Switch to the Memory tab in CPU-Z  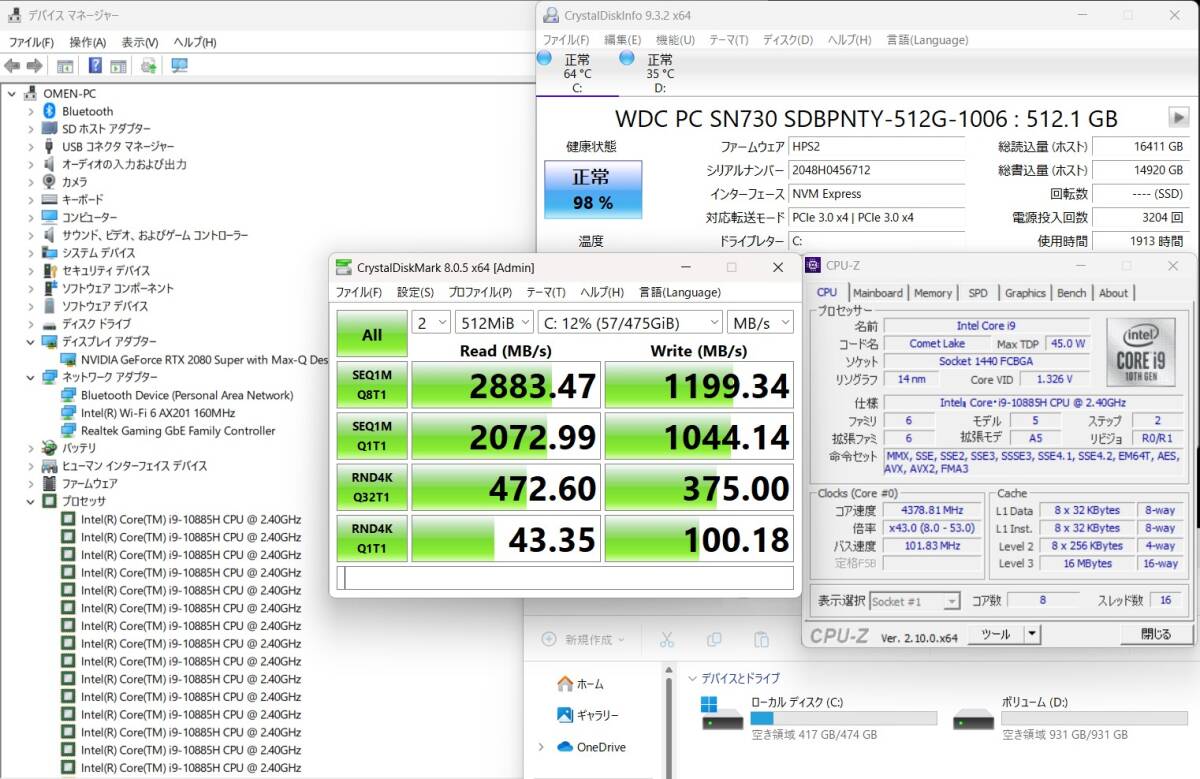pos(933,293)
